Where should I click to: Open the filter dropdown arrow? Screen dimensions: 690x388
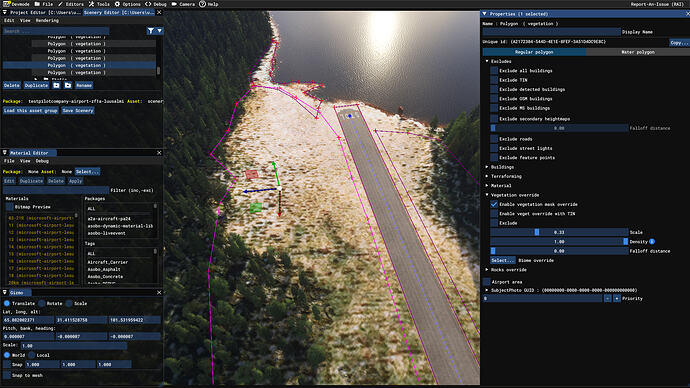(159, 31)
